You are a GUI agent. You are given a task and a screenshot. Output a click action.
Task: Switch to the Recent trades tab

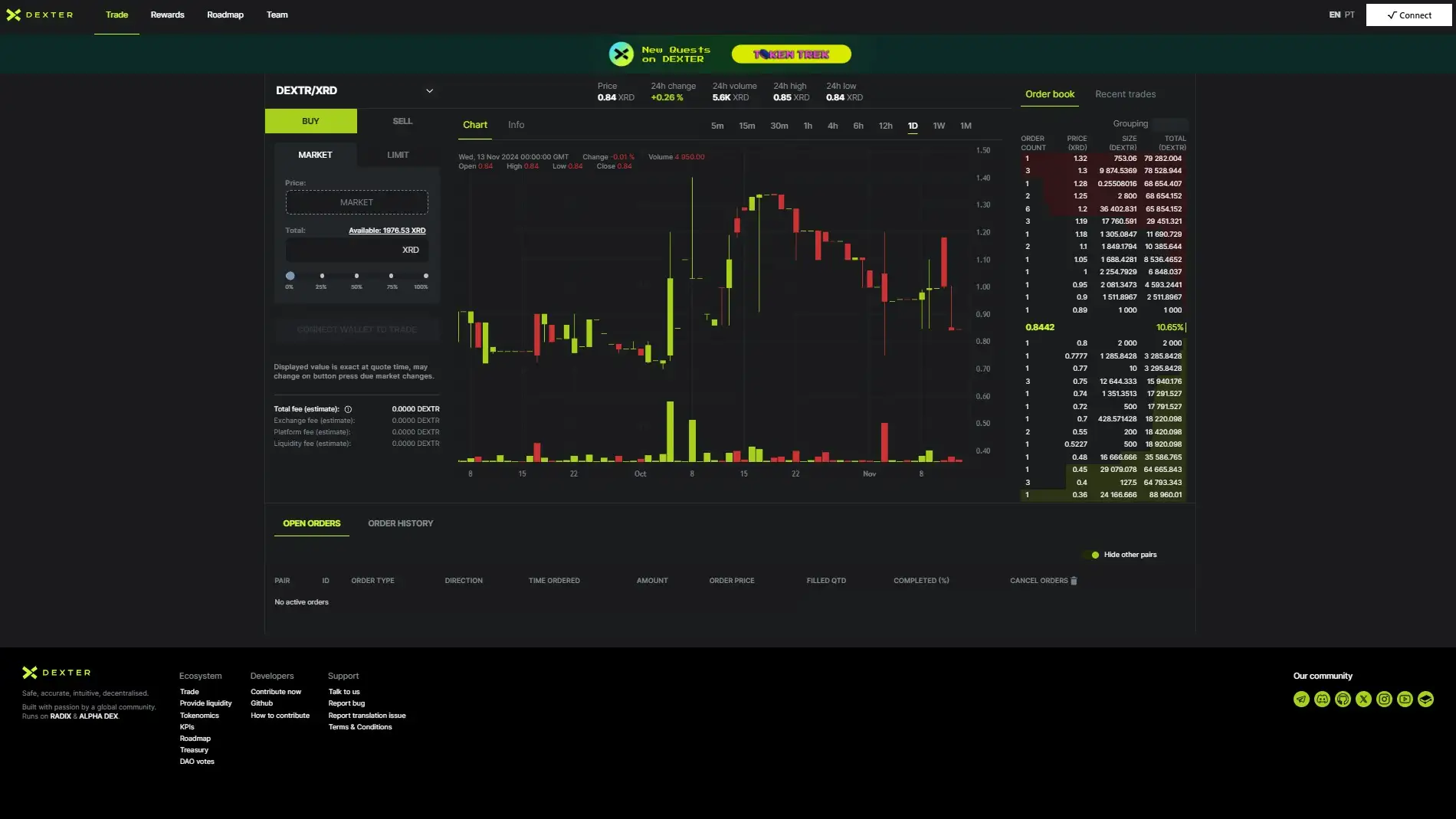coord(1125,94)
